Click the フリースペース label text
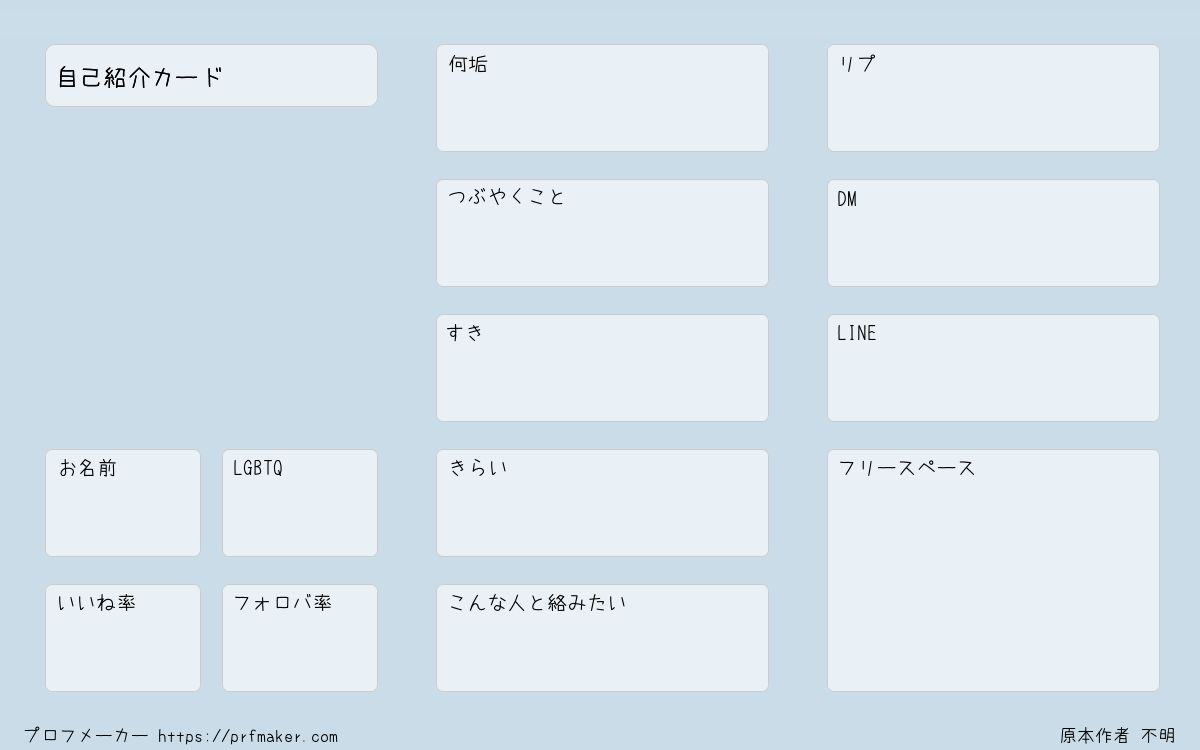Screen dimensions: 1200x750 pos(907,468)
